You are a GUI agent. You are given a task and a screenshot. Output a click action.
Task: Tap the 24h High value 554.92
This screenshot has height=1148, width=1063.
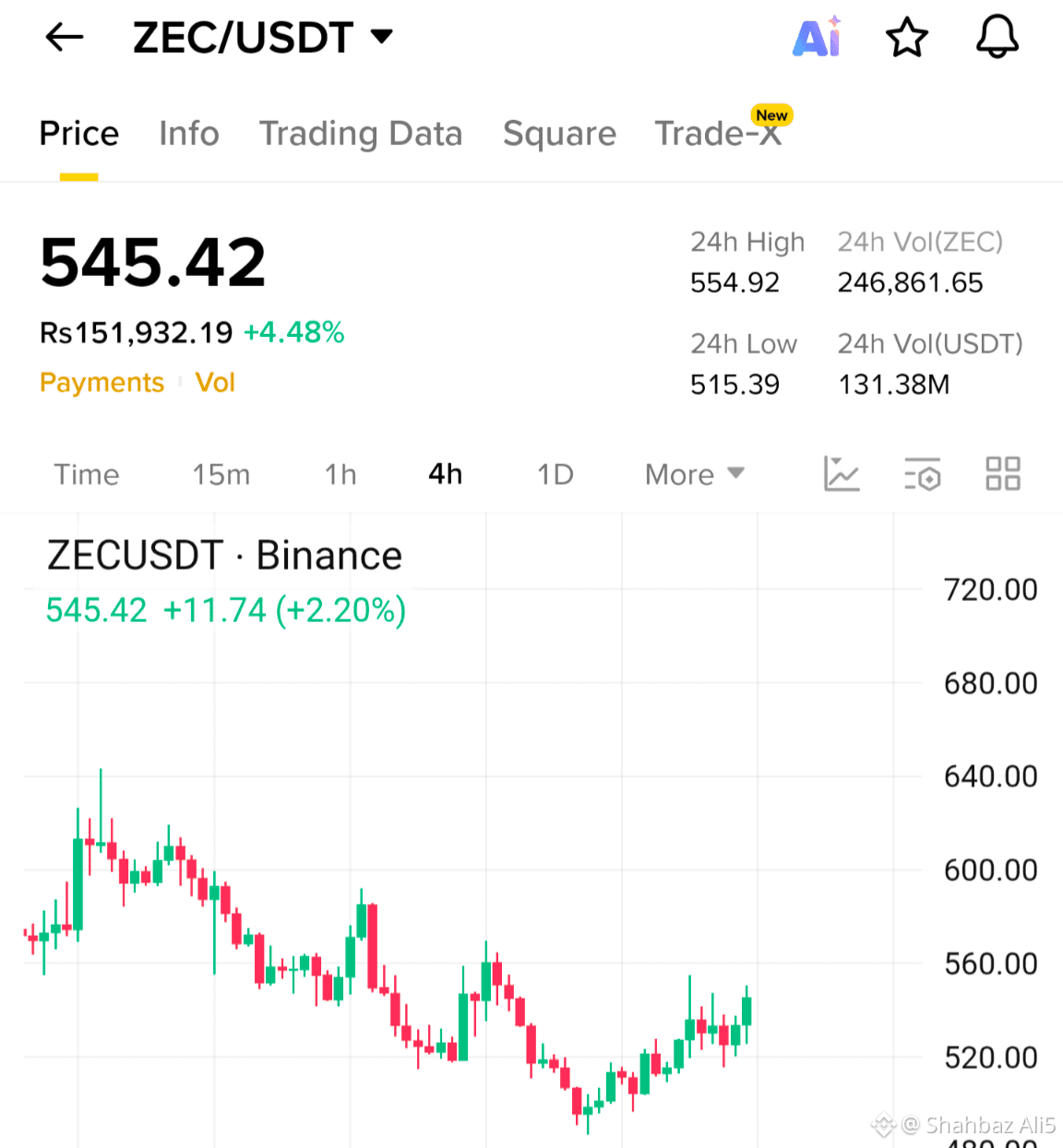point(735,282)
